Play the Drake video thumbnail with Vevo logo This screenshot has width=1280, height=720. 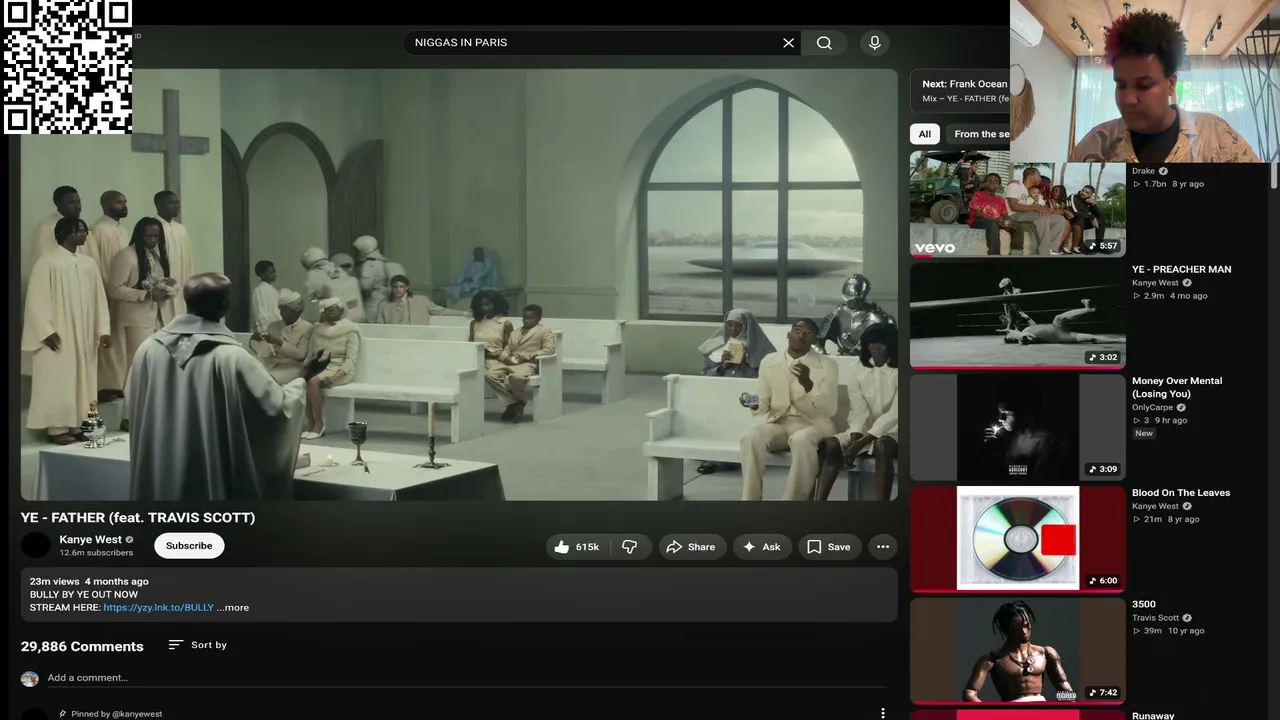(1017, 203)
